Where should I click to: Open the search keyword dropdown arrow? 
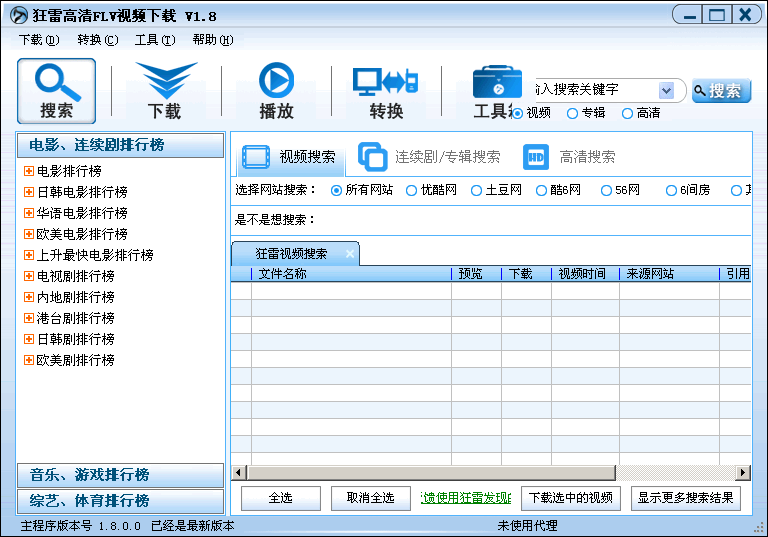pyautogui.click(x=666, y=91)
